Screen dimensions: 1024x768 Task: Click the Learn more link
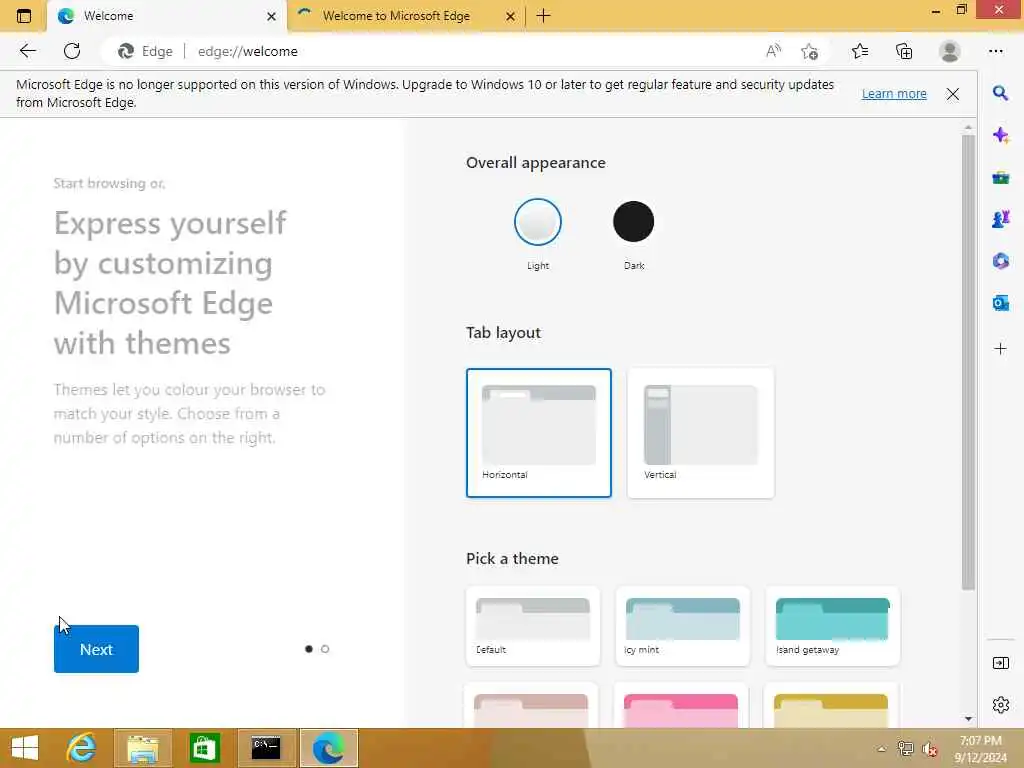pyautogui.click(x=894, y=94)
